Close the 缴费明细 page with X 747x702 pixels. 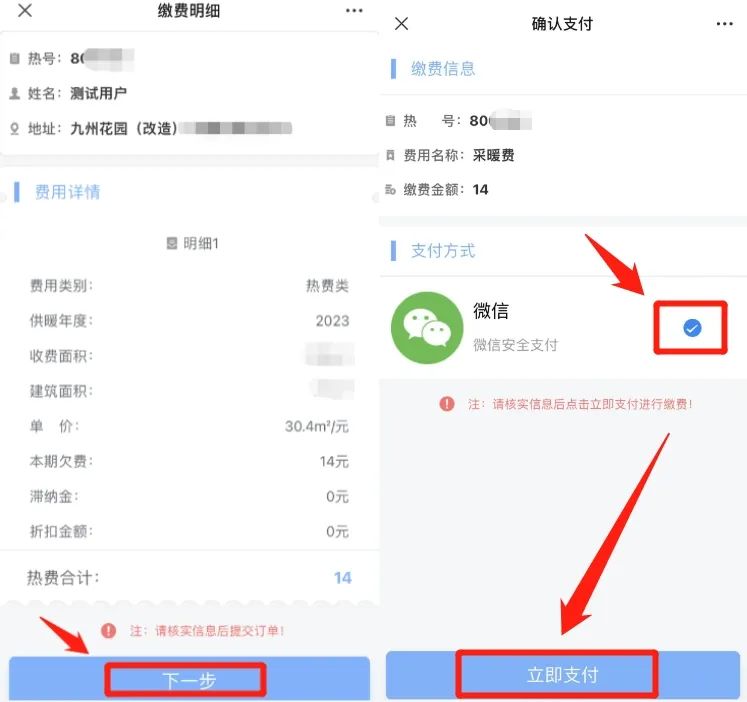click(x=25, y=10)
